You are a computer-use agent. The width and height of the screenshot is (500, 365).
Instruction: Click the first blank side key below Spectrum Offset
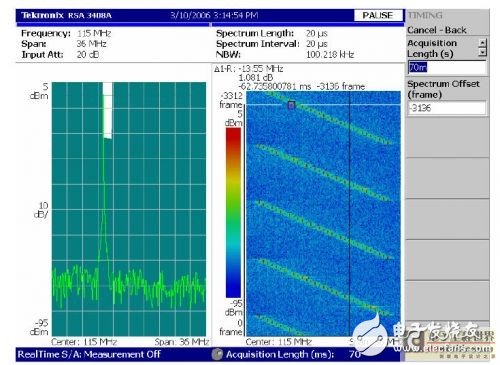tap(447, 137)
